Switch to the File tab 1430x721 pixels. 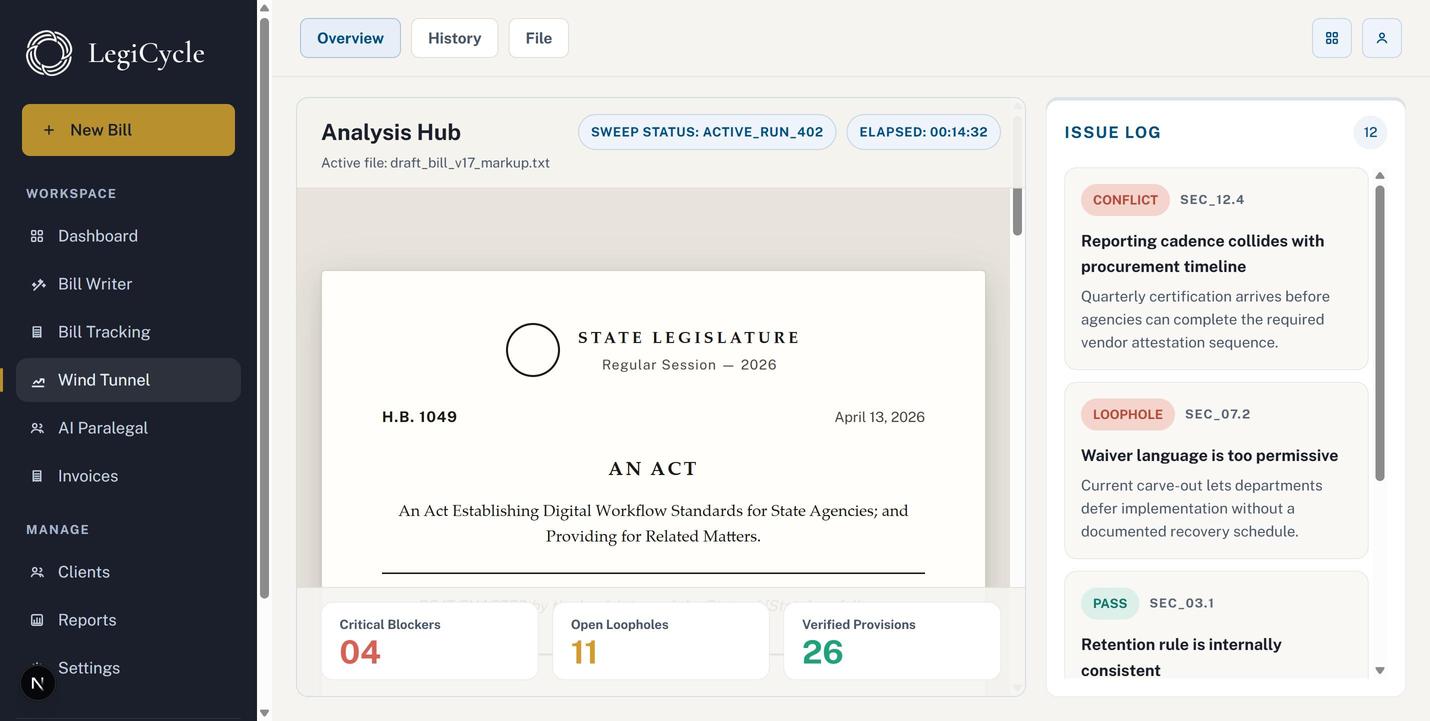pos(539,38)
